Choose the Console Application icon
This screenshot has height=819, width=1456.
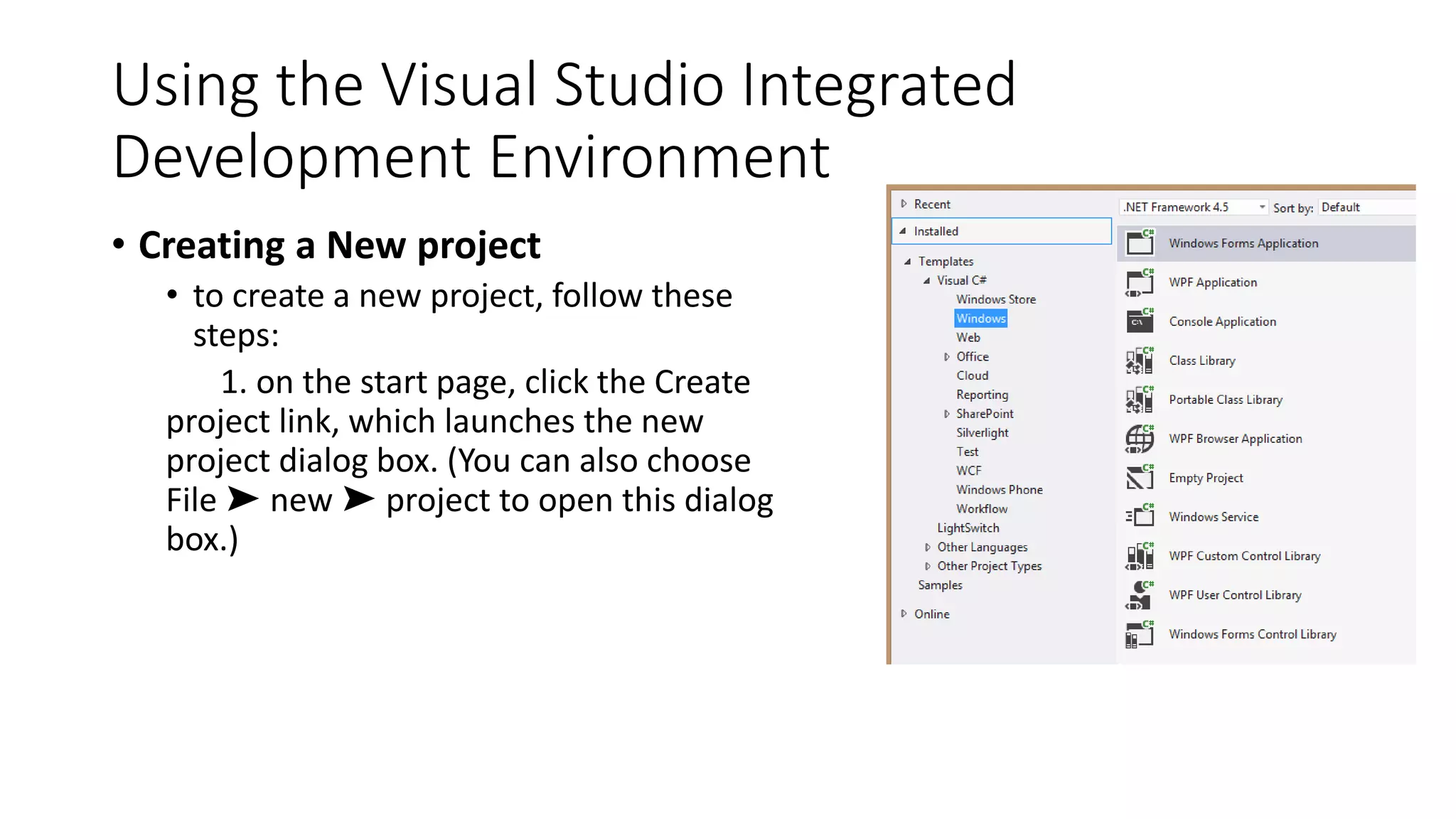point(1140,321)
